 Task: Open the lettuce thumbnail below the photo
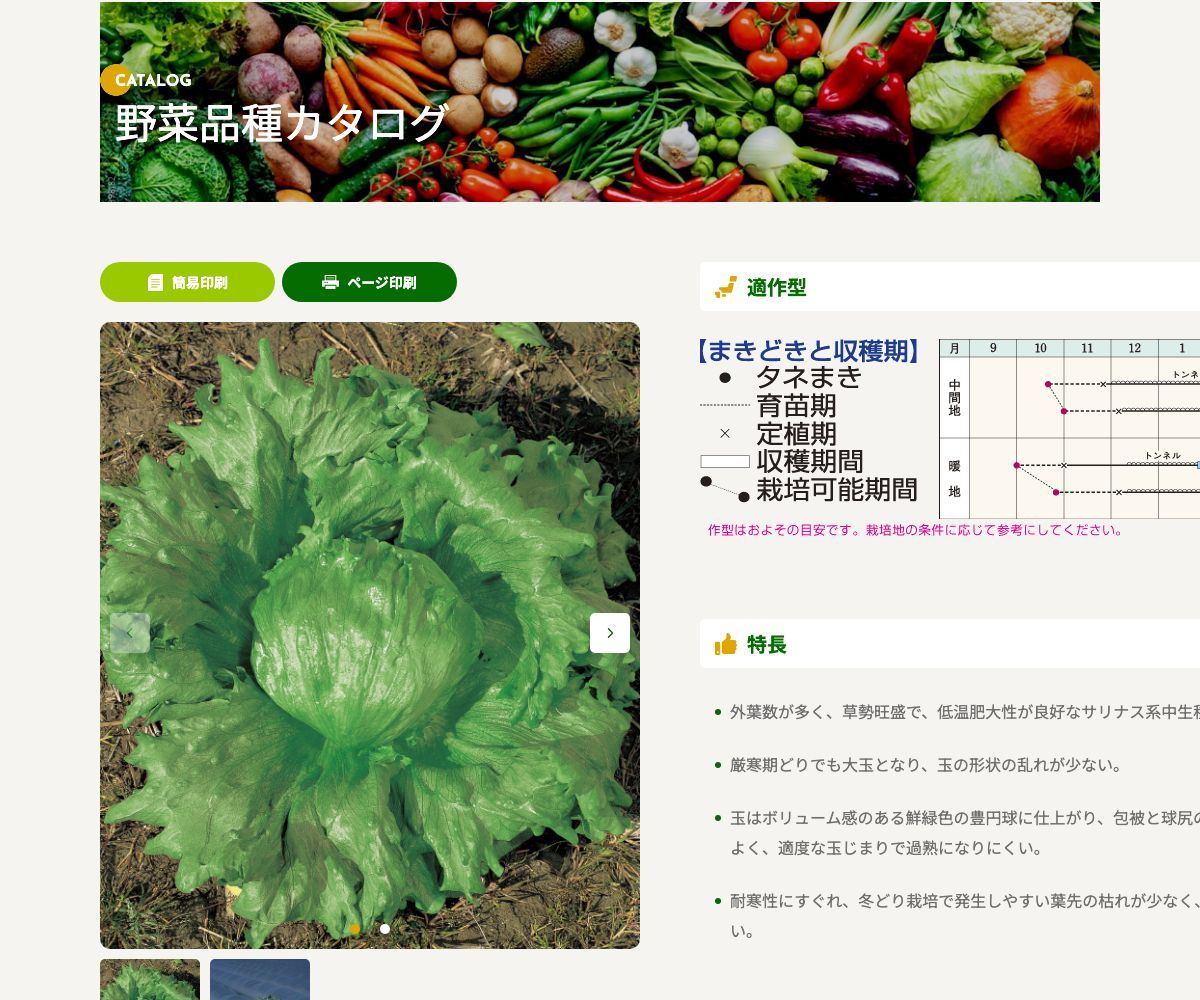click(x=150, y=980)
